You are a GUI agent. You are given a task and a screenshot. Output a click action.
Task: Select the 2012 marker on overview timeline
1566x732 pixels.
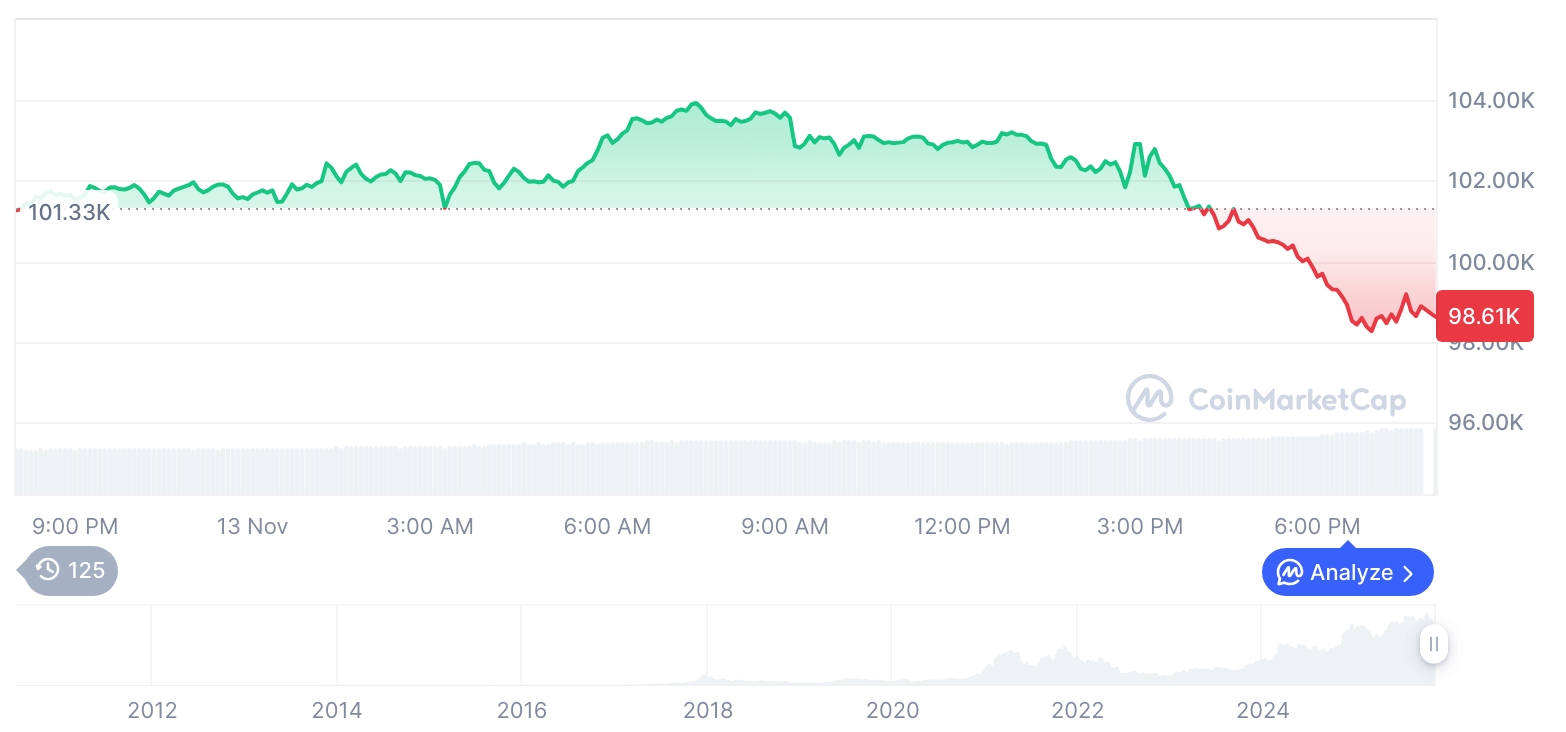tap(152, 711)
